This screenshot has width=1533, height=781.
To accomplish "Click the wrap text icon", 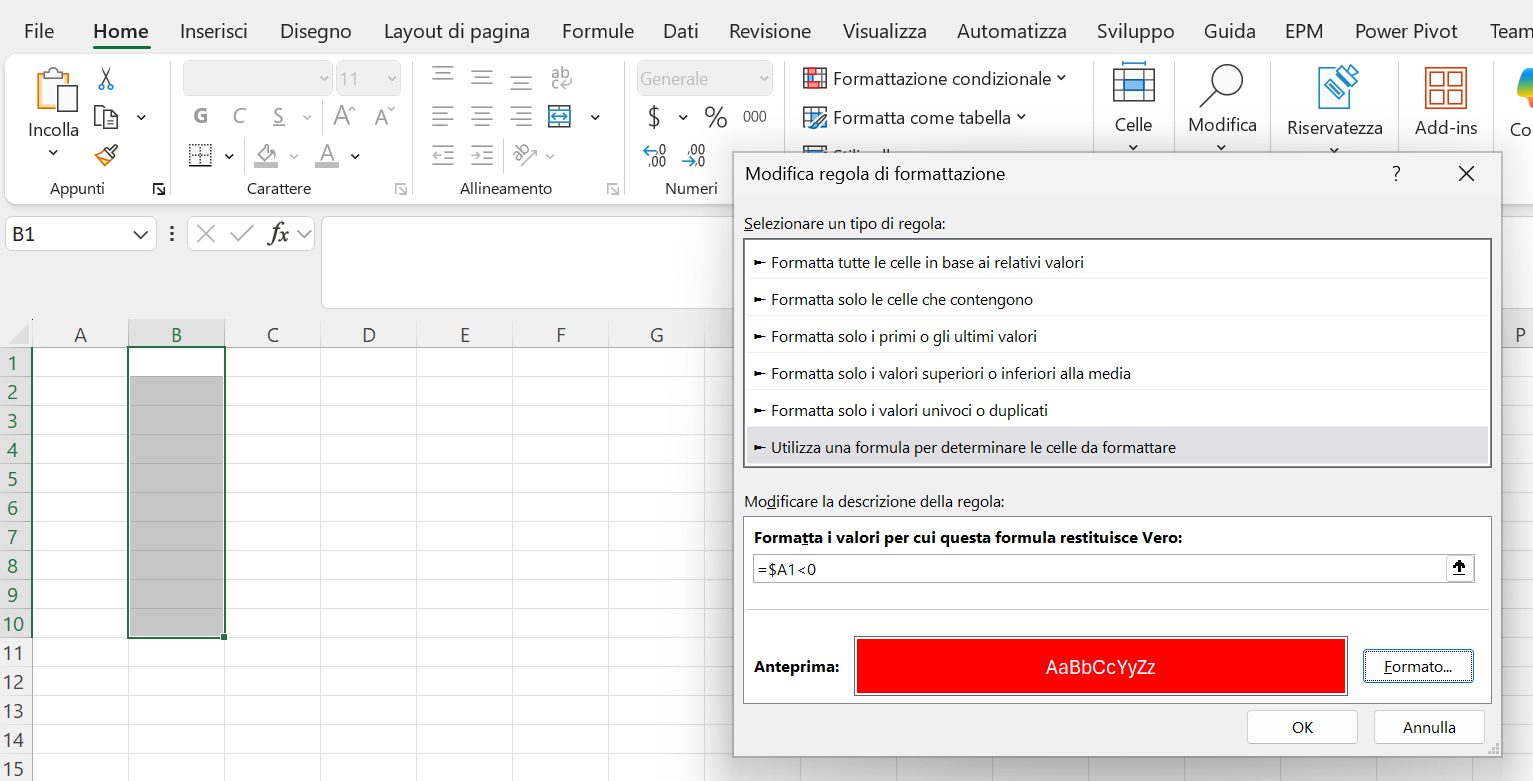I will [x=561, y=78].
